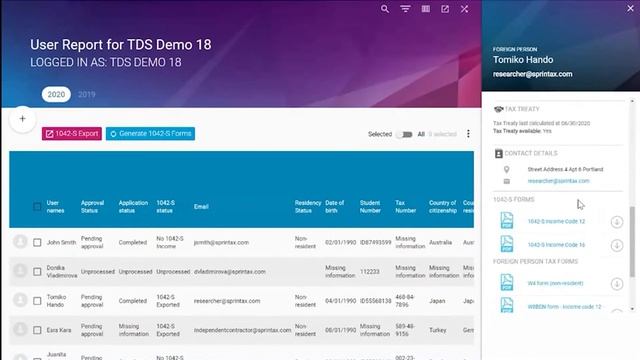640x360 pixels.
Task: Download 1042-S Income Code 16 form
Action: coord(617,245)
